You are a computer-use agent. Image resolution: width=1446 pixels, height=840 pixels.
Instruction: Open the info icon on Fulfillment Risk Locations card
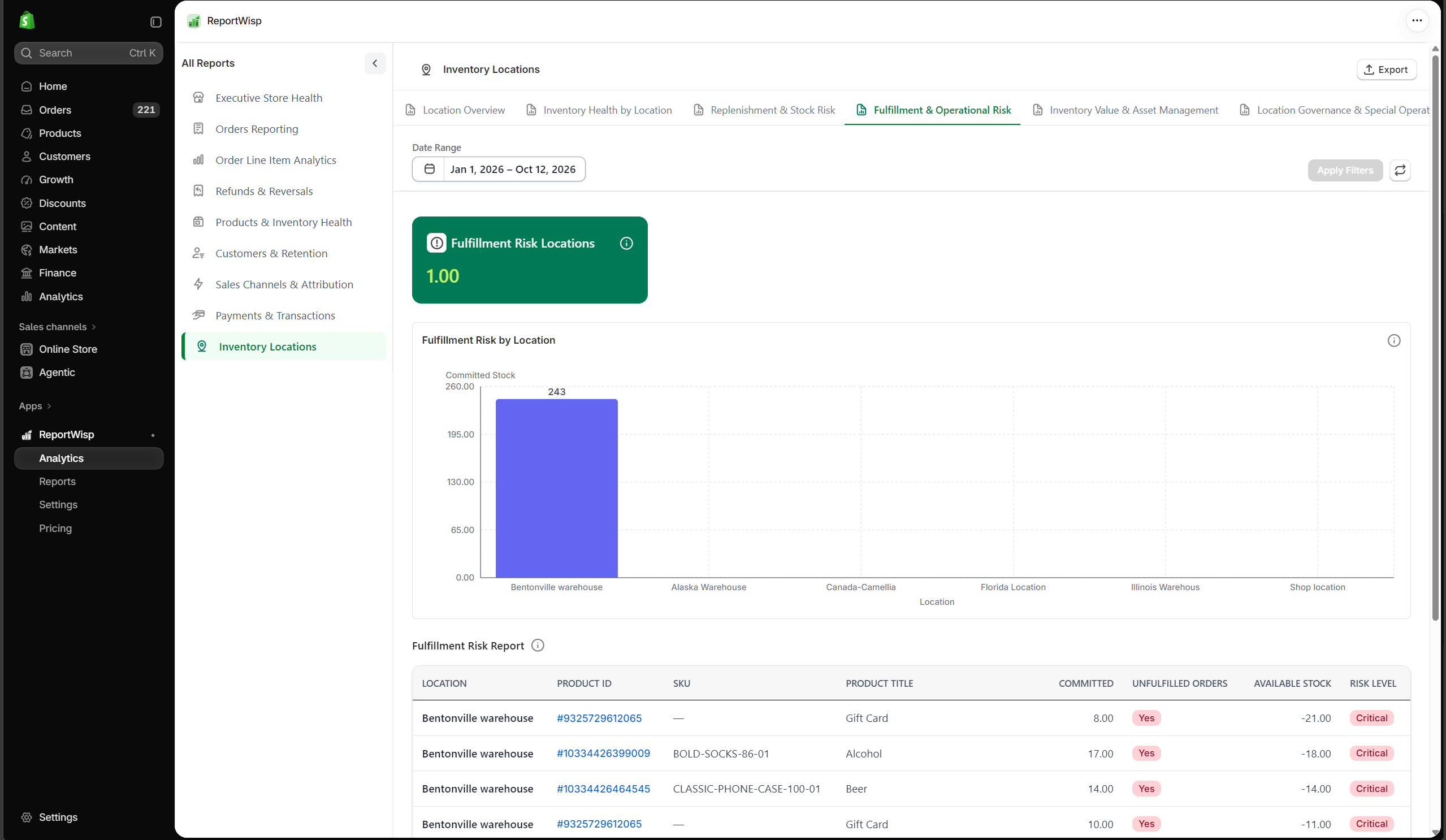(626, 243)
